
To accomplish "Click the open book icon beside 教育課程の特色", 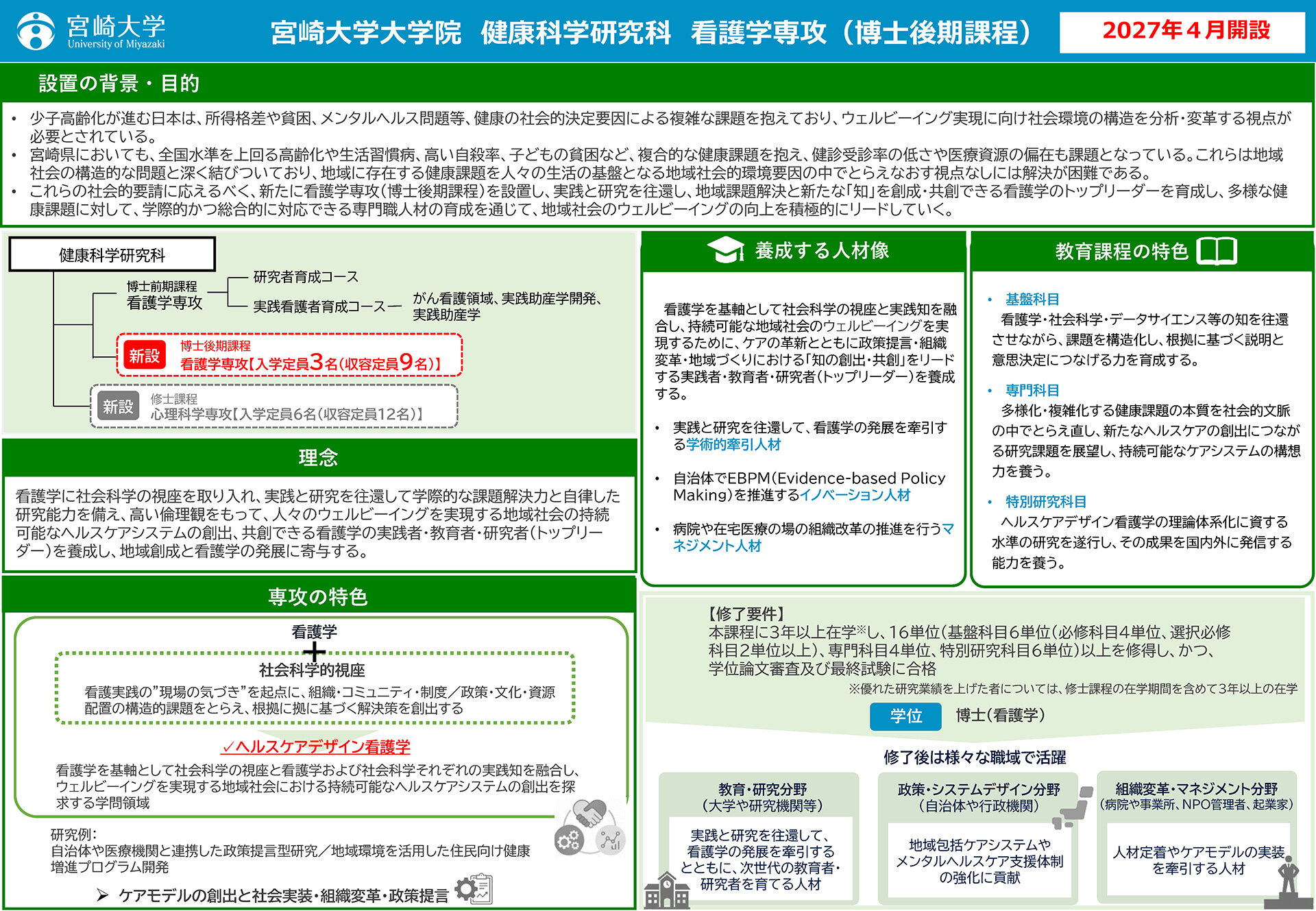I will (x=1217, y=252).
